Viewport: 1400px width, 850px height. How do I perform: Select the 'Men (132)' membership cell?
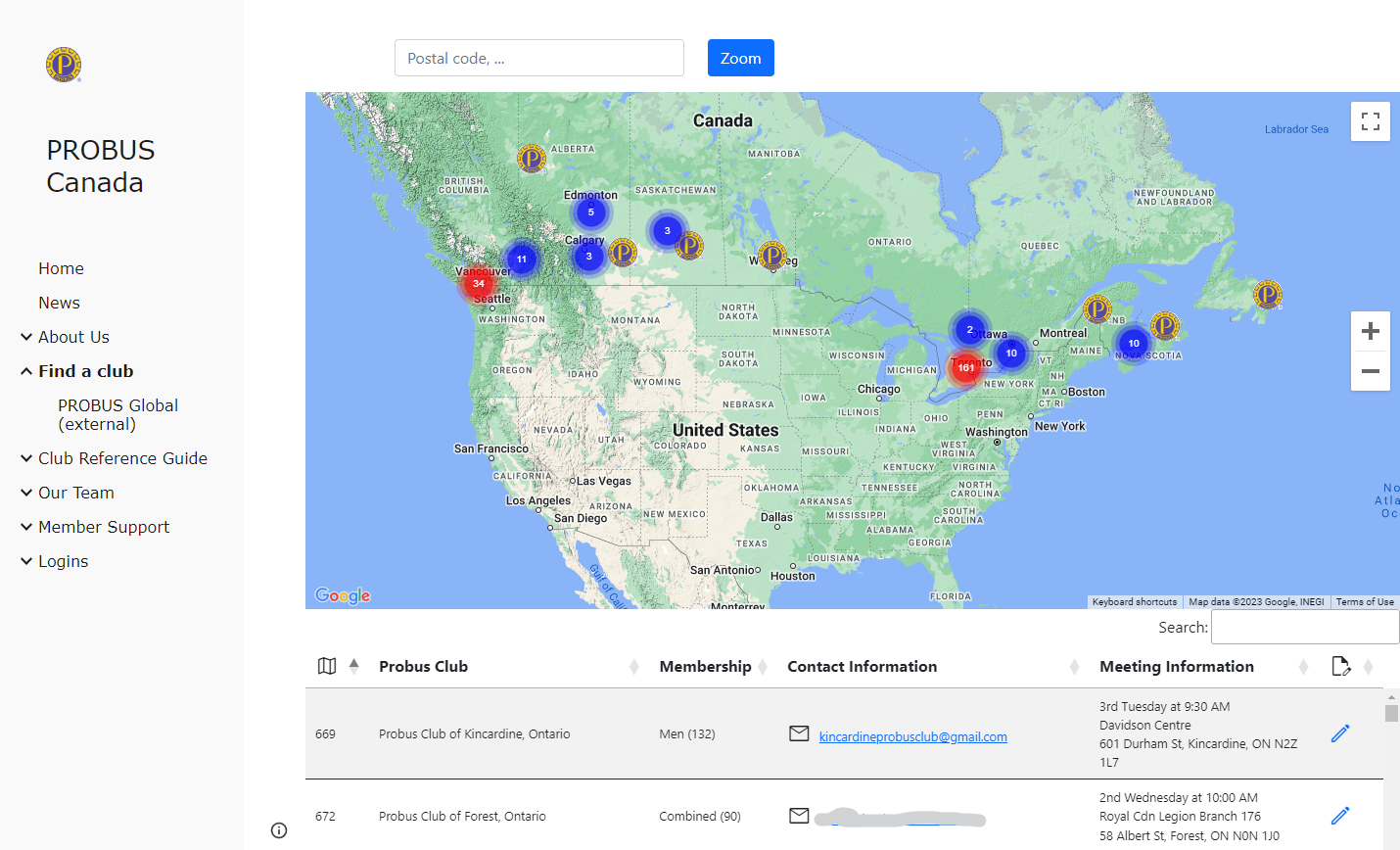click(x=687, y=733)
